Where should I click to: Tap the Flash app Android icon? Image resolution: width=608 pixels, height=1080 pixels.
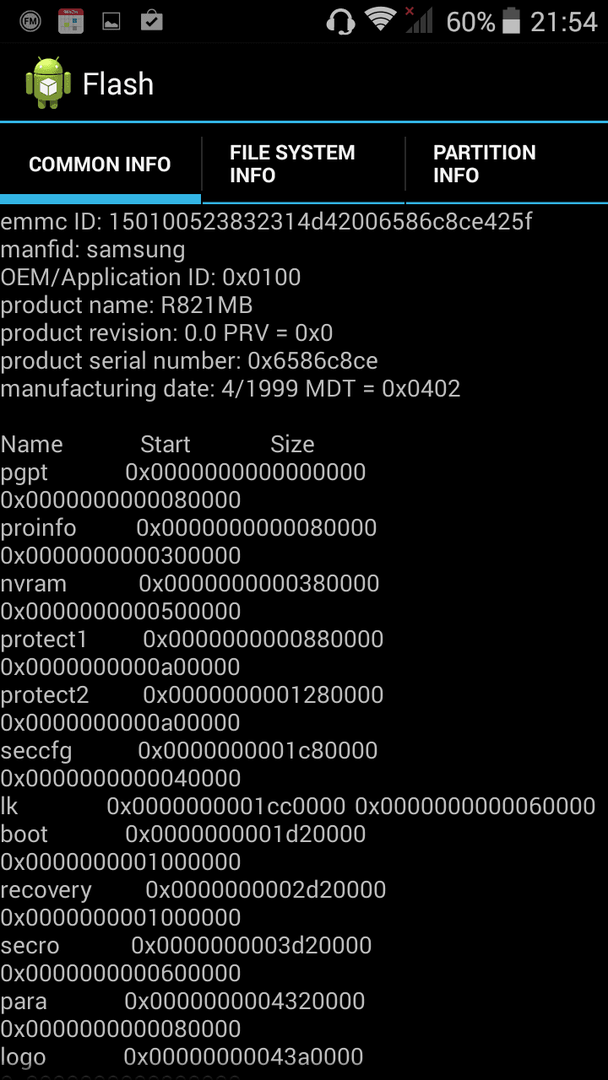[x=48, y=83]
